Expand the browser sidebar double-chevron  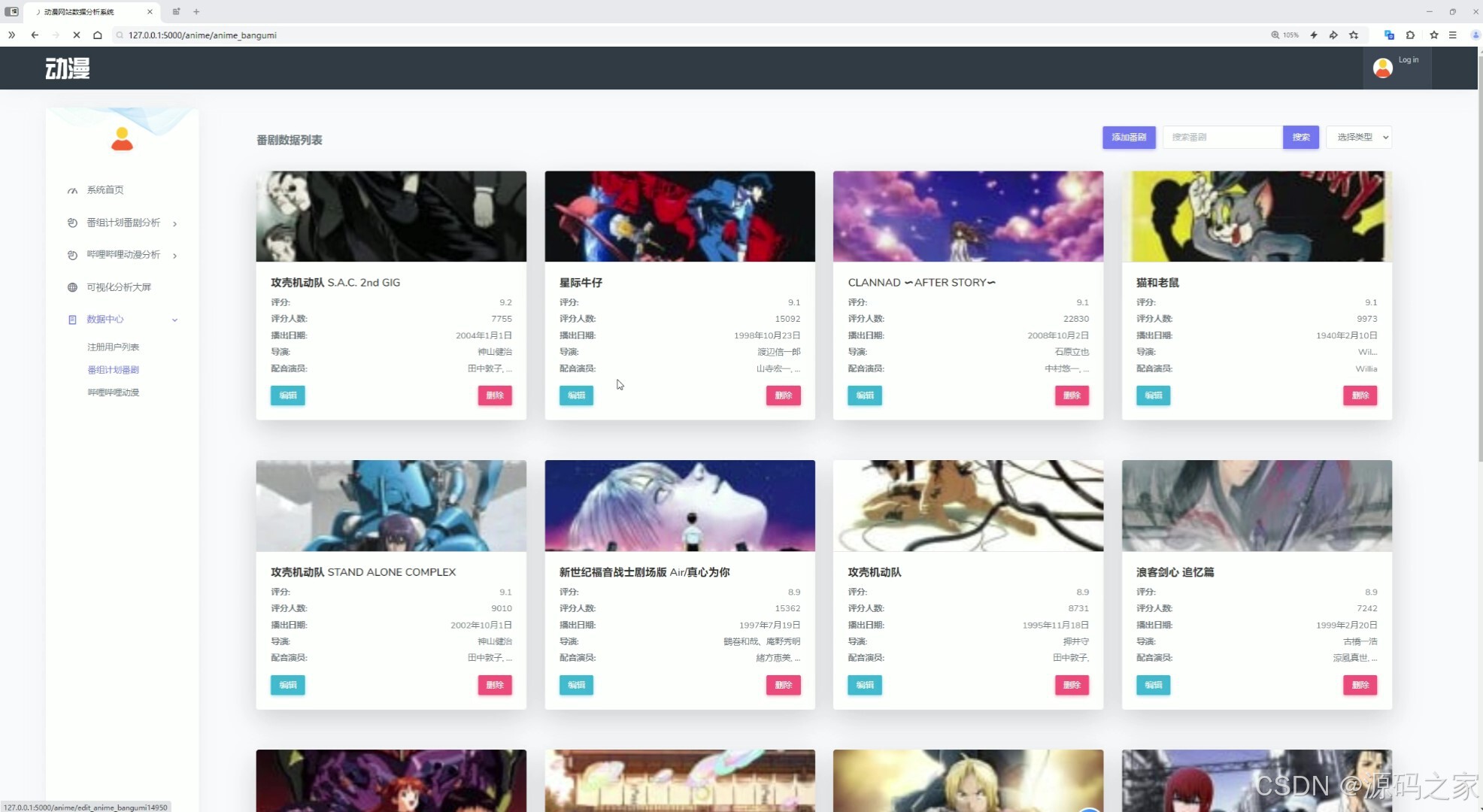pos(12,35)
